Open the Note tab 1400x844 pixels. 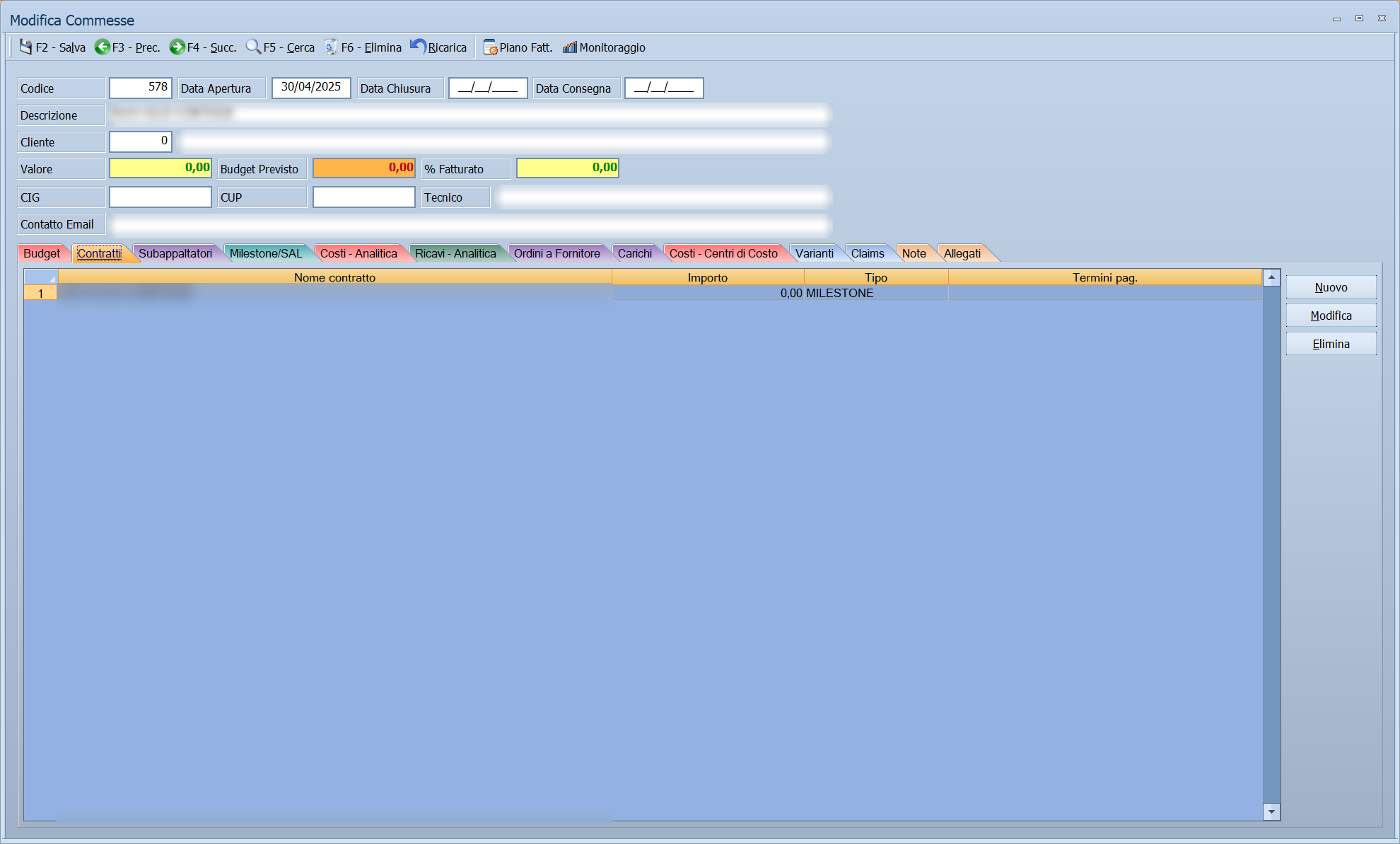tap(914, 253)
